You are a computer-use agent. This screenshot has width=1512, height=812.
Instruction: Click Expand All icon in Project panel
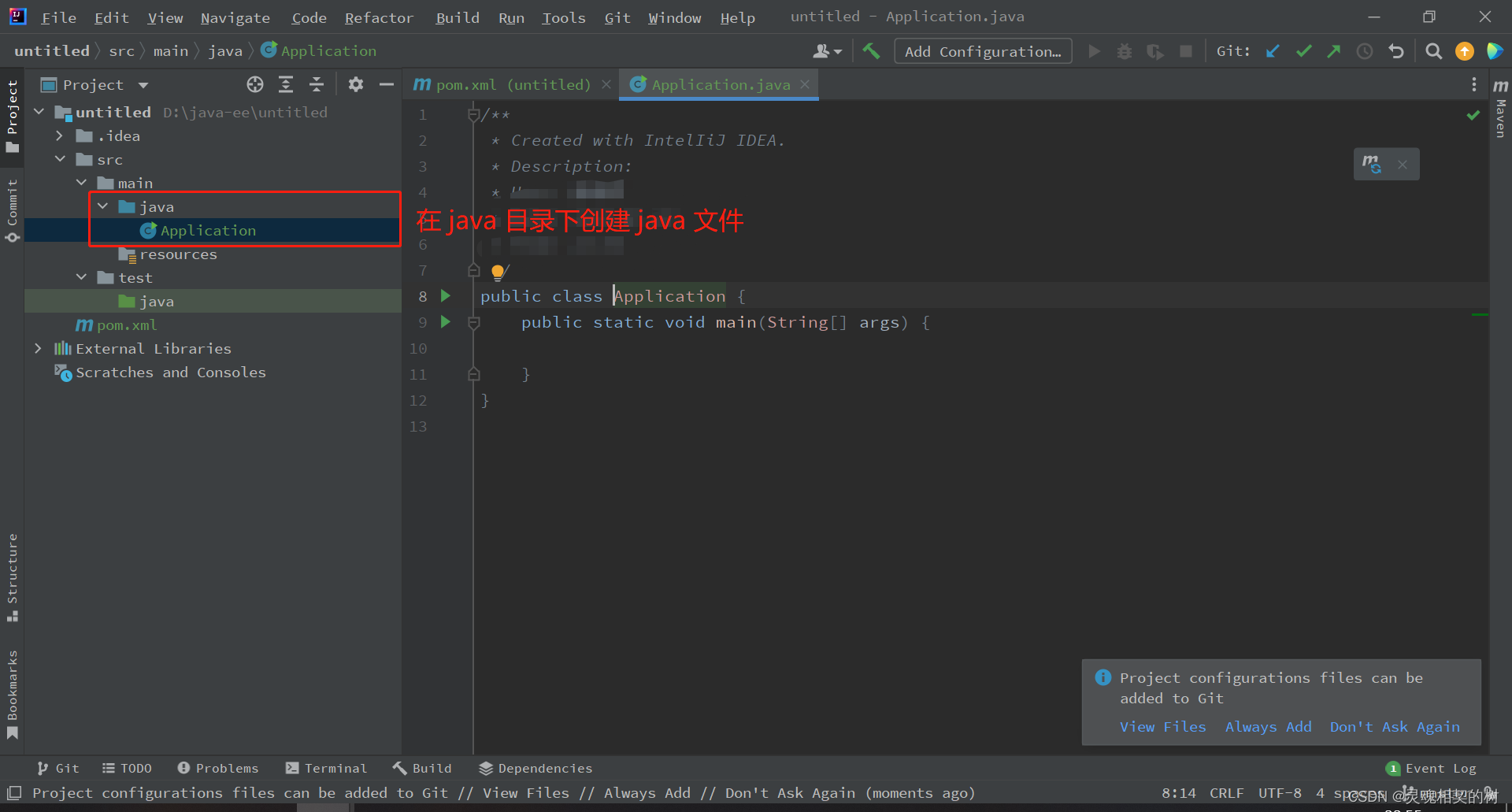point(286,84)
